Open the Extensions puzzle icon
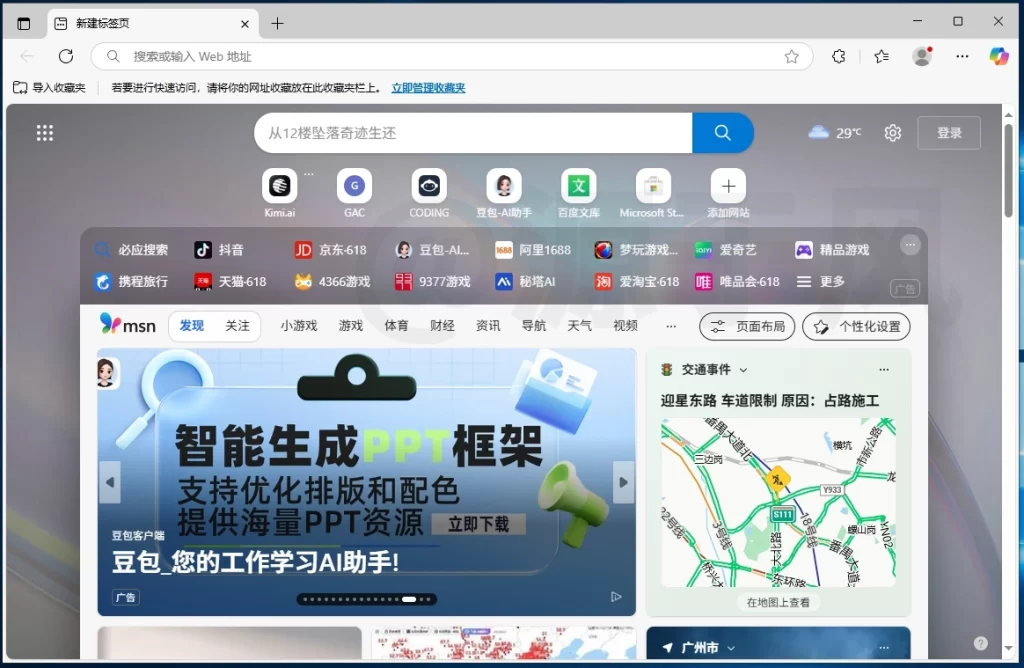 point(839,56)
